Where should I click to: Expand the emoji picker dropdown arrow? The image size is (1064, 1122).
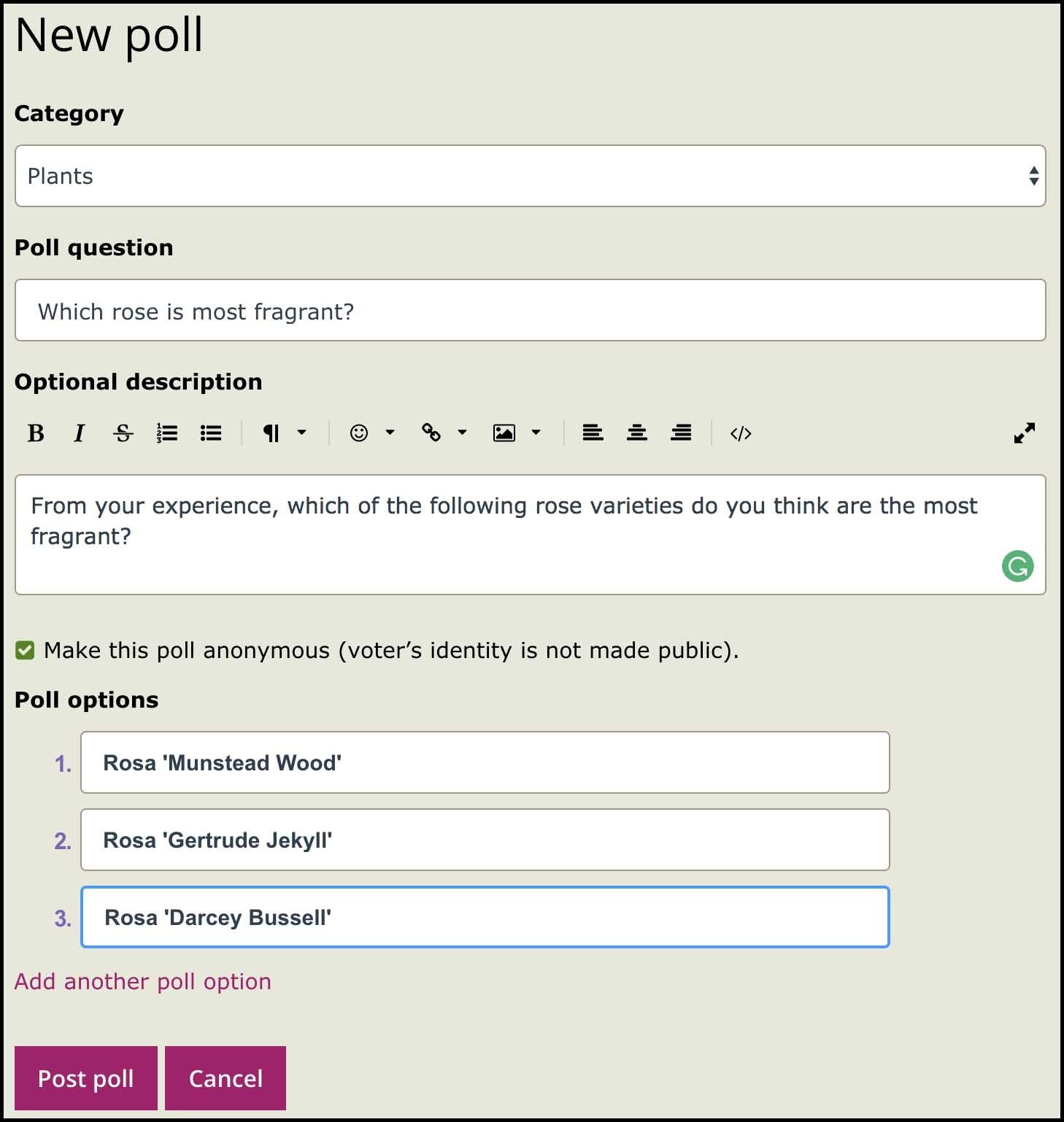[390, 433]
